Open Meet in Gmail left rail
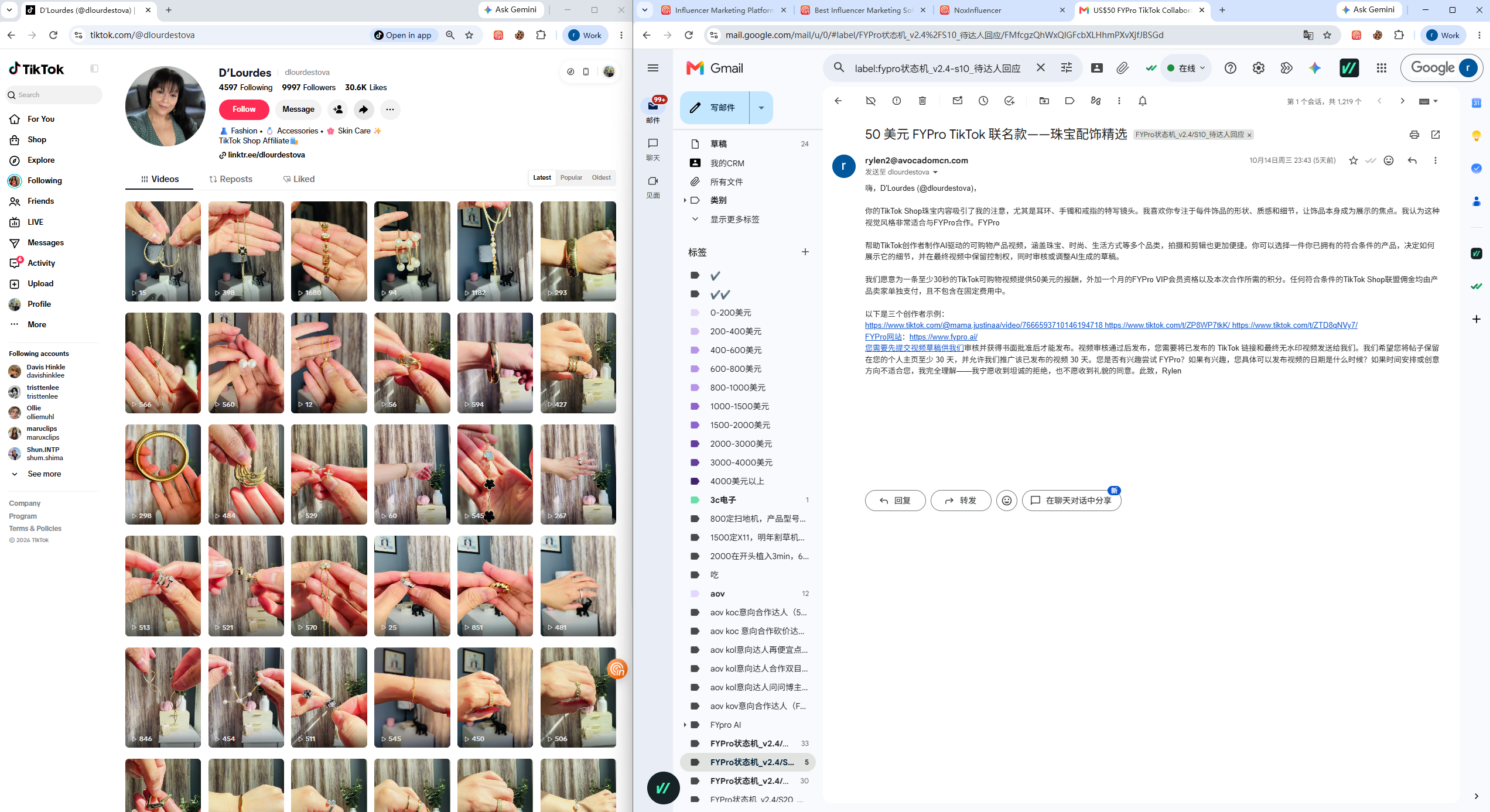1490x812 pixels. coord(653,187)
